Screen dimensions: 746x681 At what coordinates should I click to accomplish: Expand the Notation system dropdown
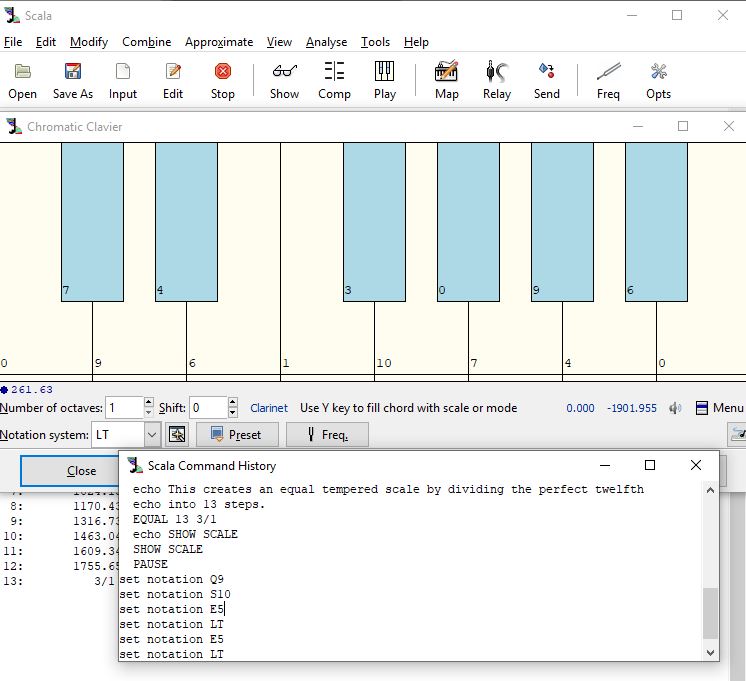click(151, 435)
